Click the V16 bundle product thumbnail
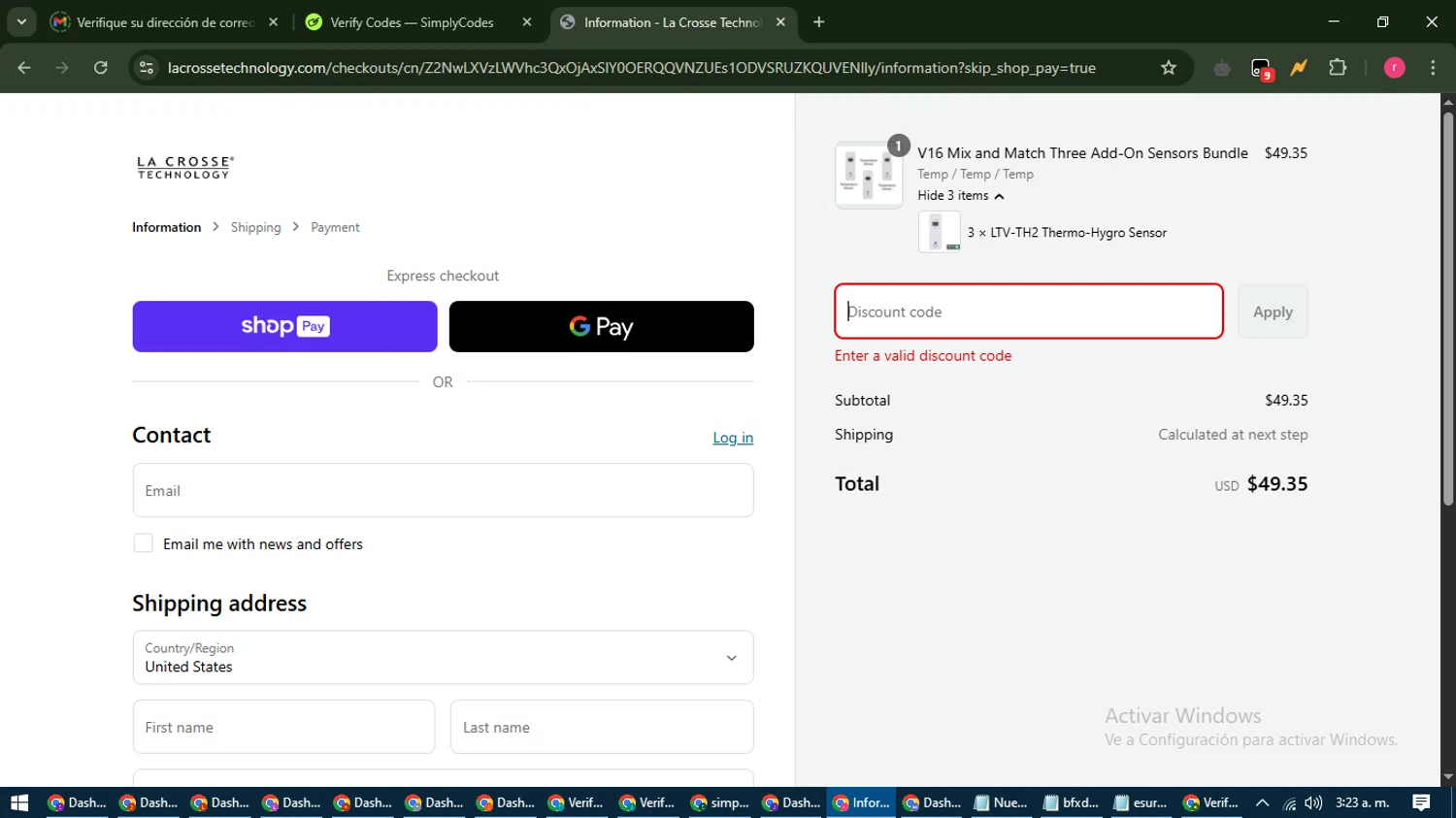 [869, 176]
